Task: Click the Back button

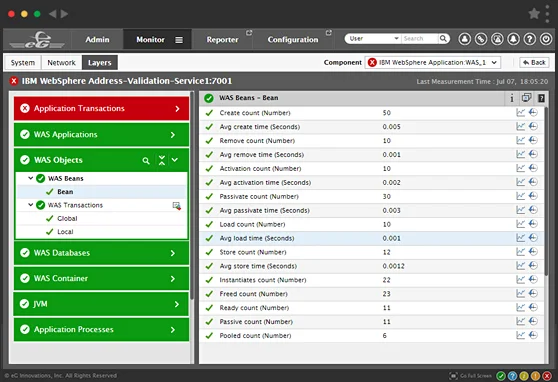Action: pos(534,62)
